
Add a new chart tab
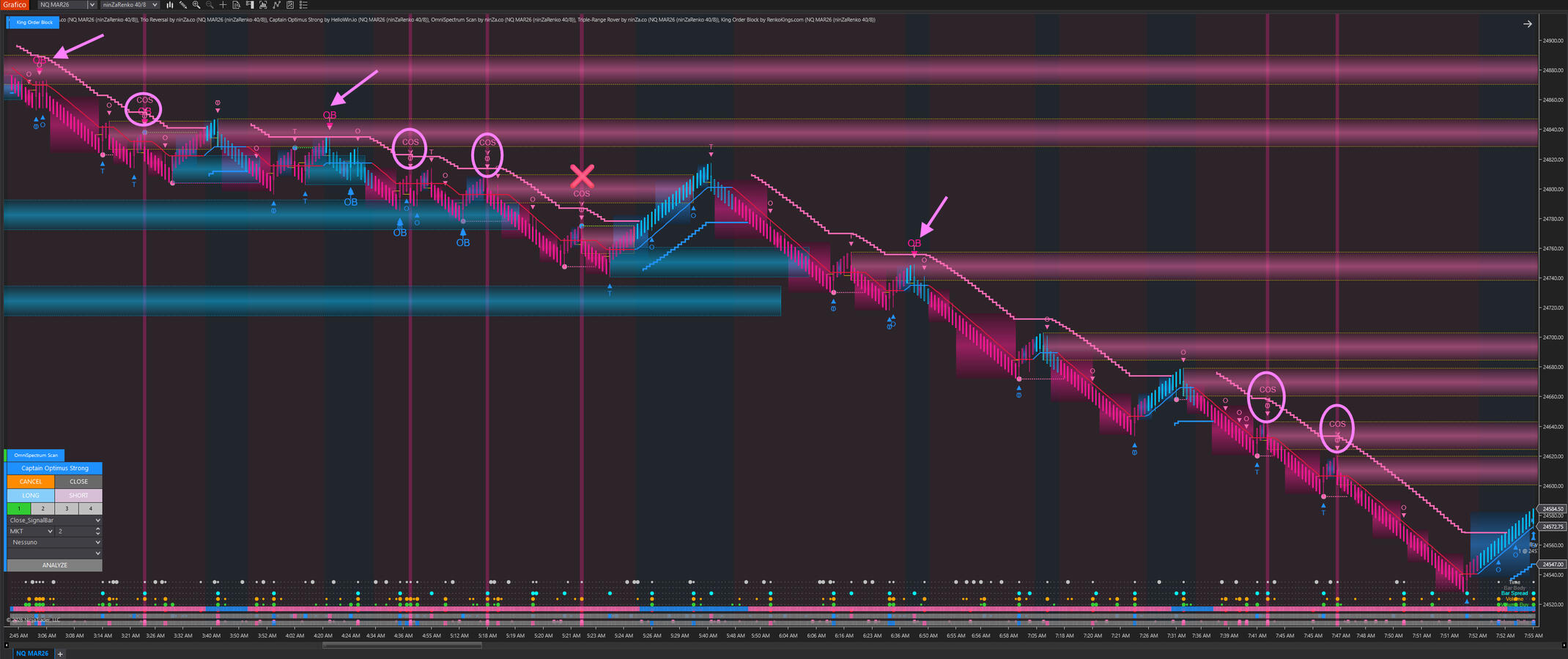click(60, 654)
